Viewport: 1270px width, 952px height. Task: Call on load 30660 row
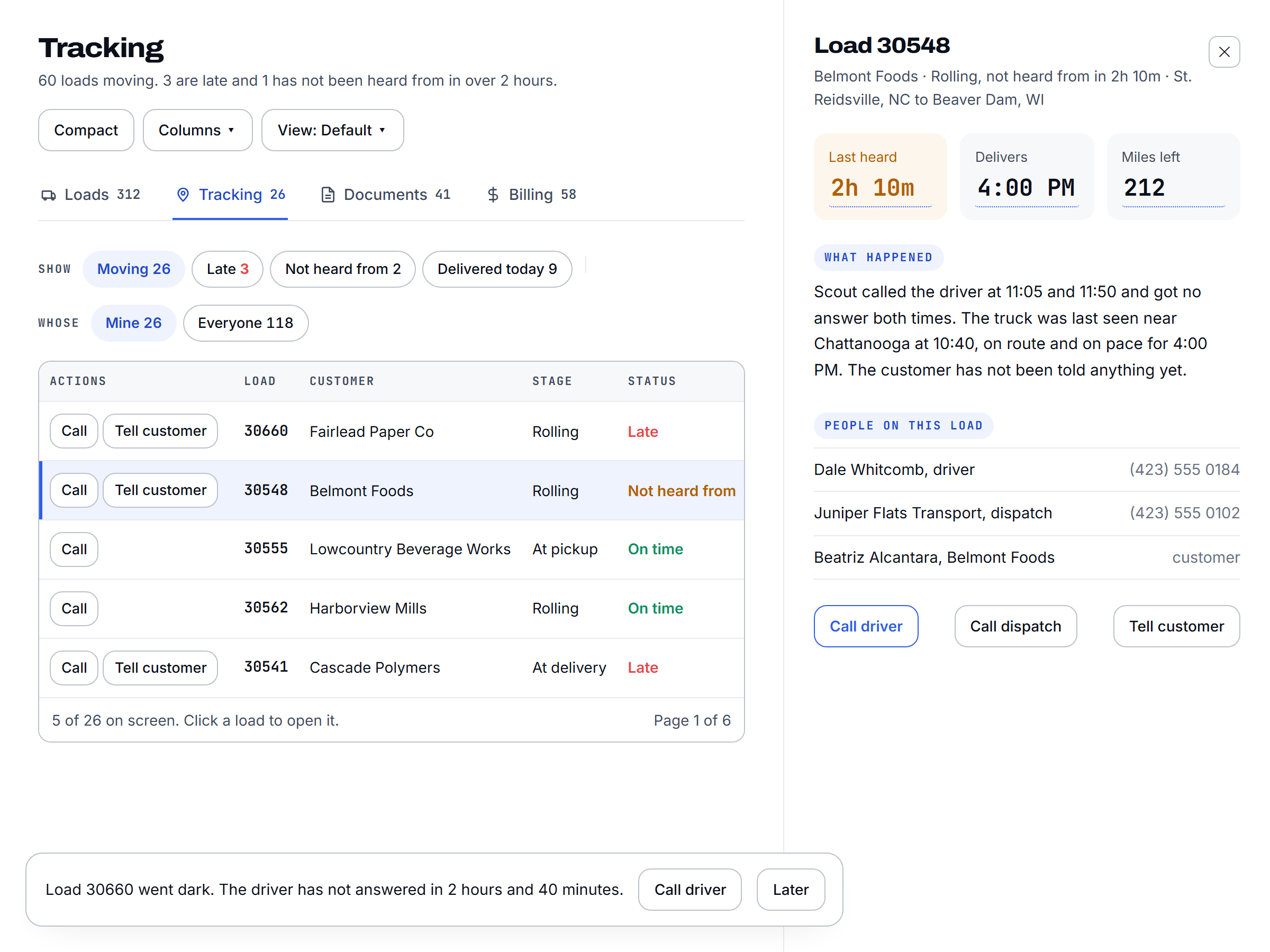[74, 431]
